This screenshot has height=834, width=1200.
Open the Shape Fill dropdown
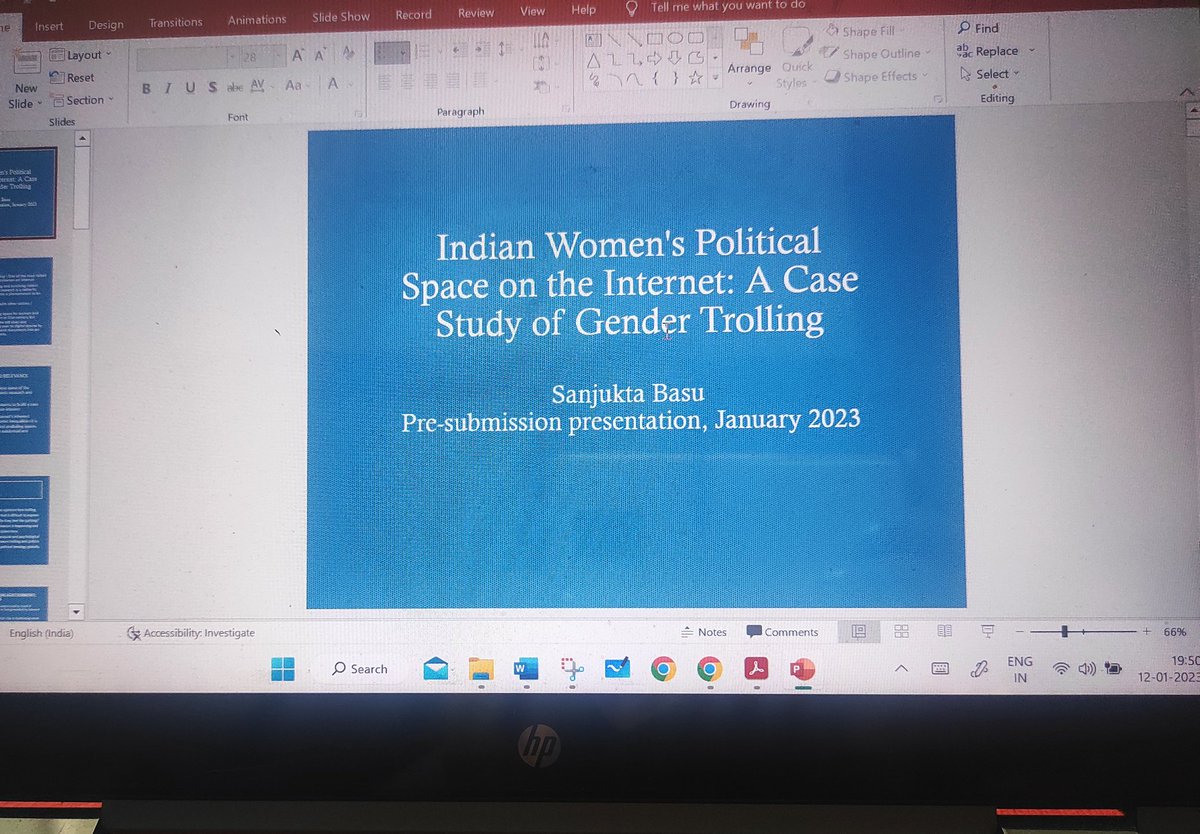tap(866, 32)
